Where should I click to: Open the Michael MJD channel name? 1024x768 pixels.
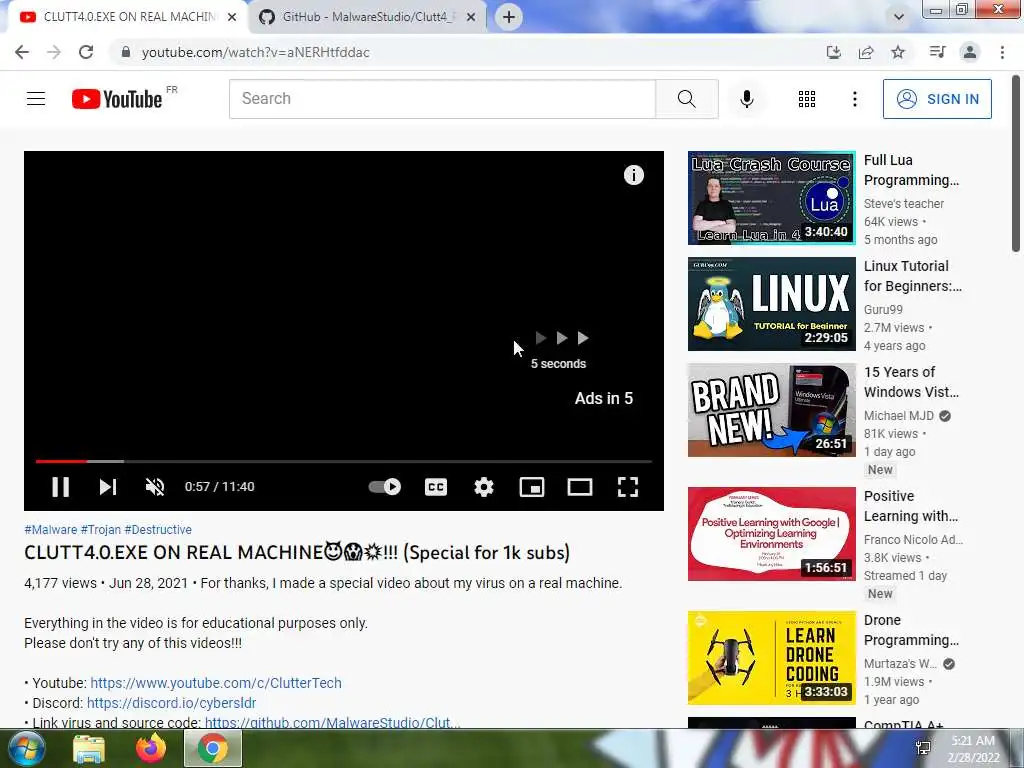[x=899, y=415]
